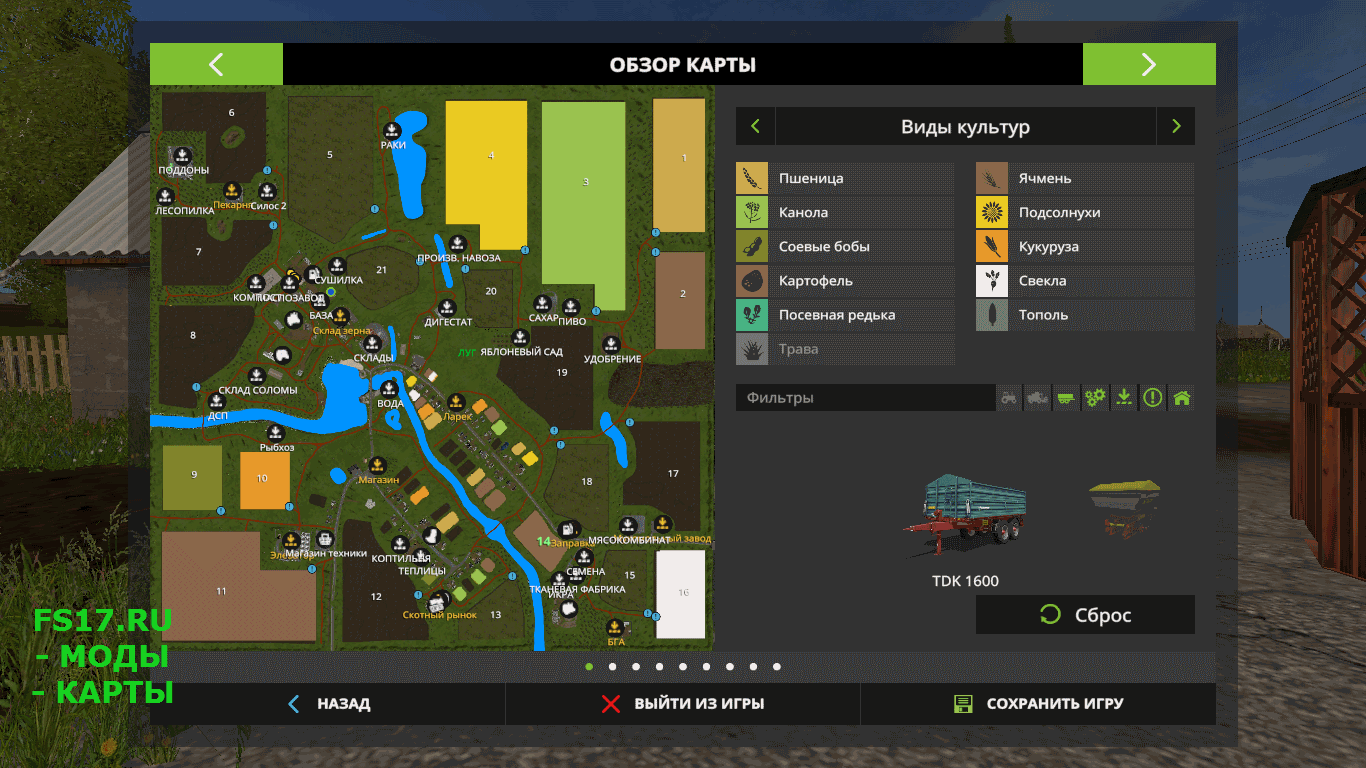Click the Свекла white color swatch
The image size is (1366, 768).
(992, 281)
